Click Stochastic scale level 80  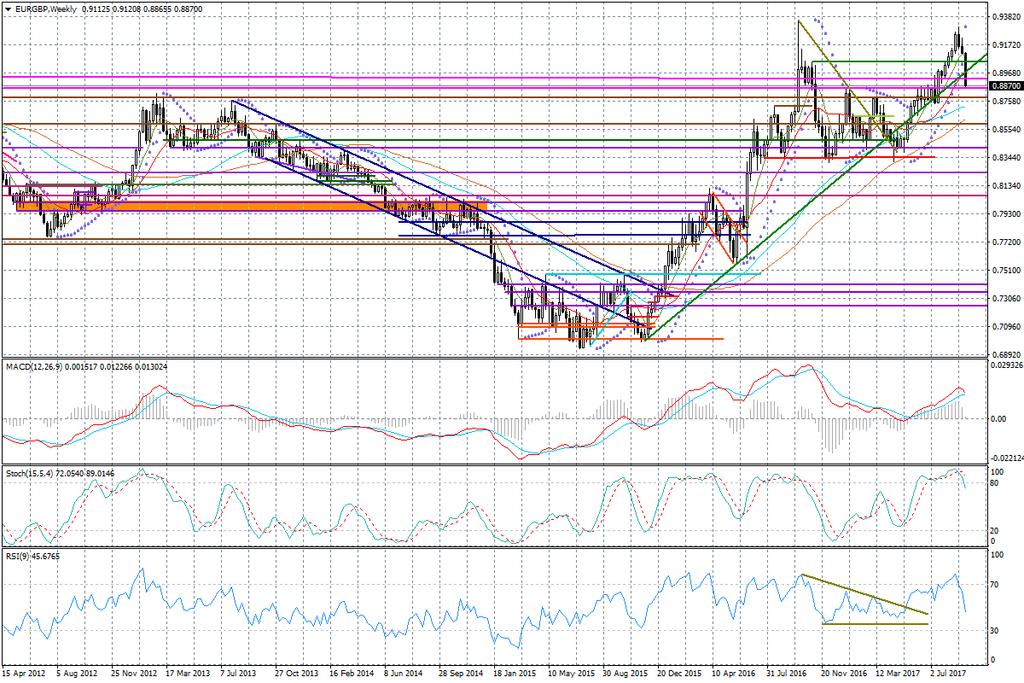pos(995,483)
